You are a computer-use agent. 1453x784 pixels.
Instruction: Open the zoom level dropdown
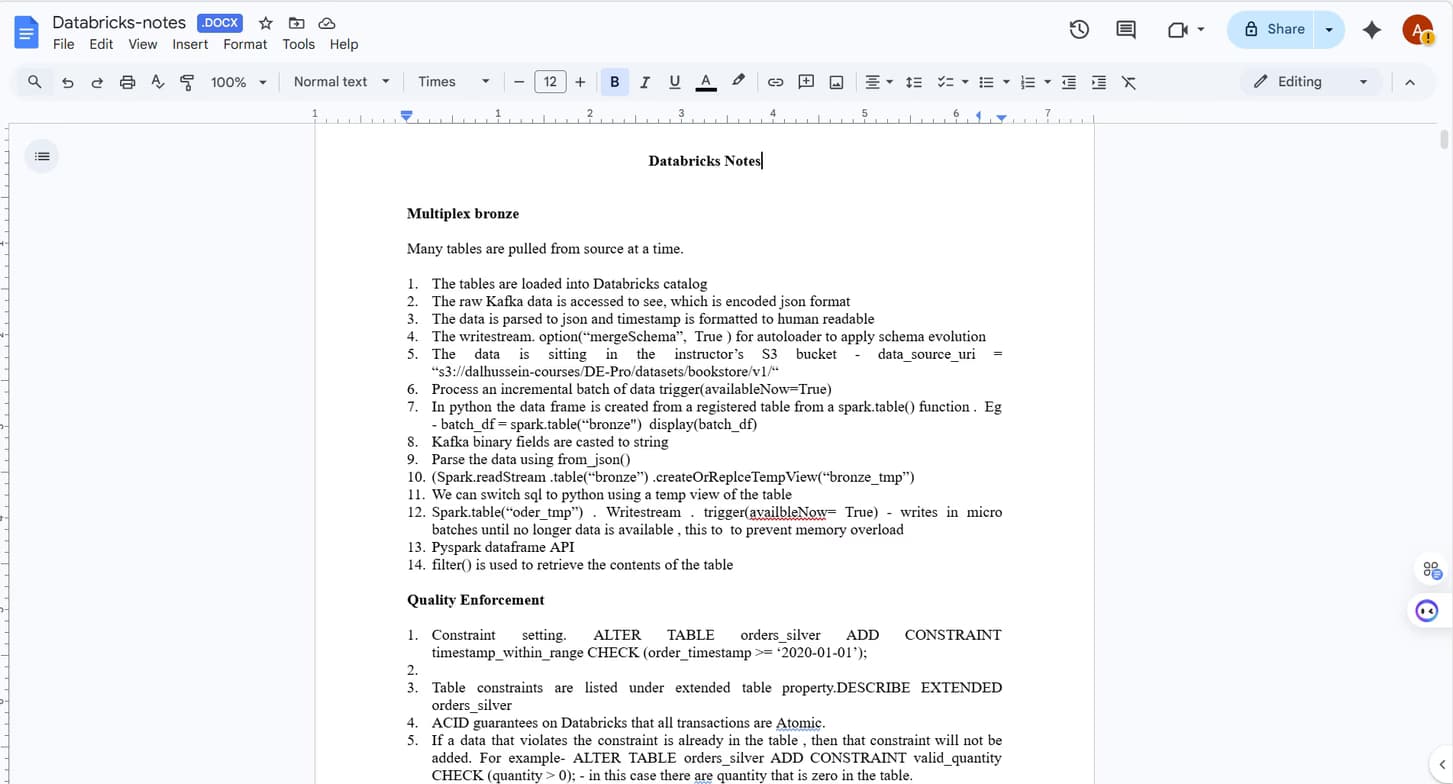point(238,82)
